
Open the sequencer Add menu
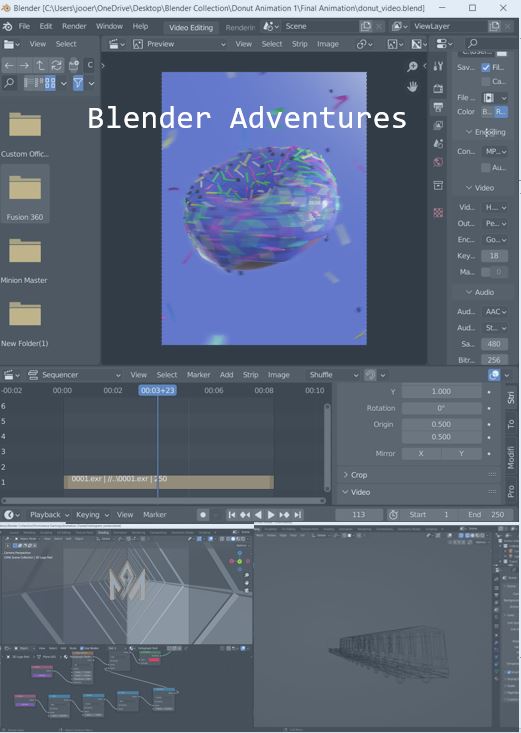click(x=226, y=375)
